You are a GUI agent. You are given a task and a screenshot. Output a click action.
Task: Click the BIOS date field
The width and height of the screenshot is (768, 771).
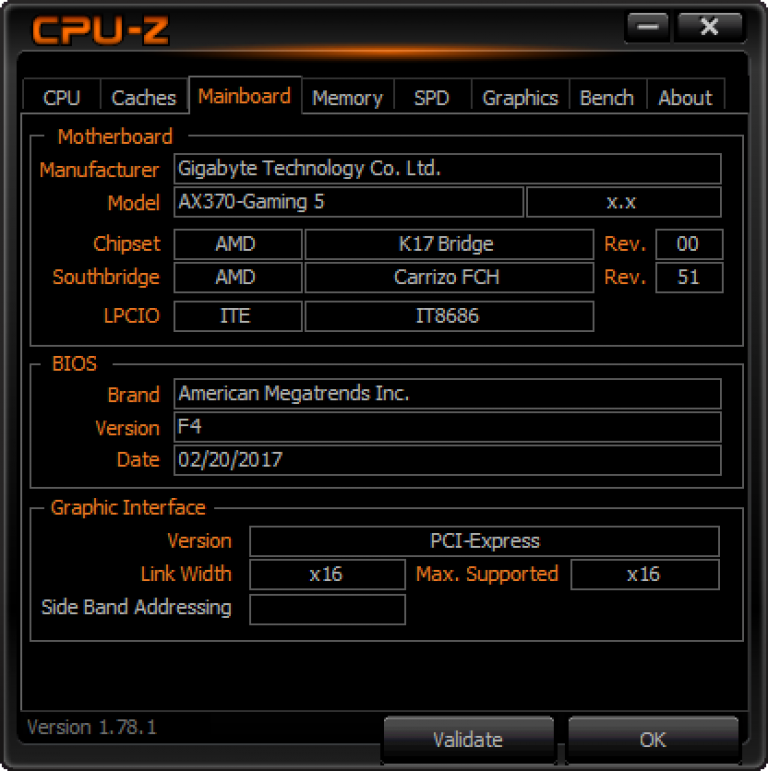(x=447, y=460)
